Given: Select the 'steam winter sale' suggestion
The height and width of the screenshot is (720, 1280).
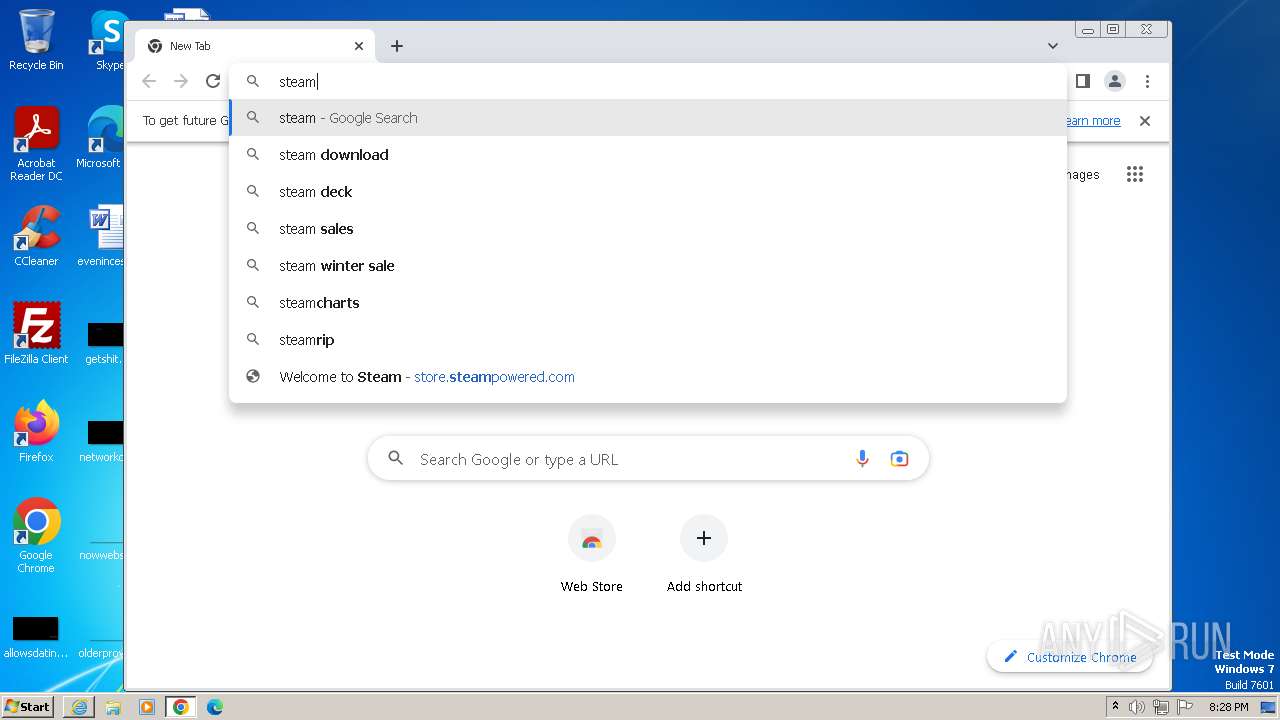Looking at the screenshot, I should [x=648, y=266].
